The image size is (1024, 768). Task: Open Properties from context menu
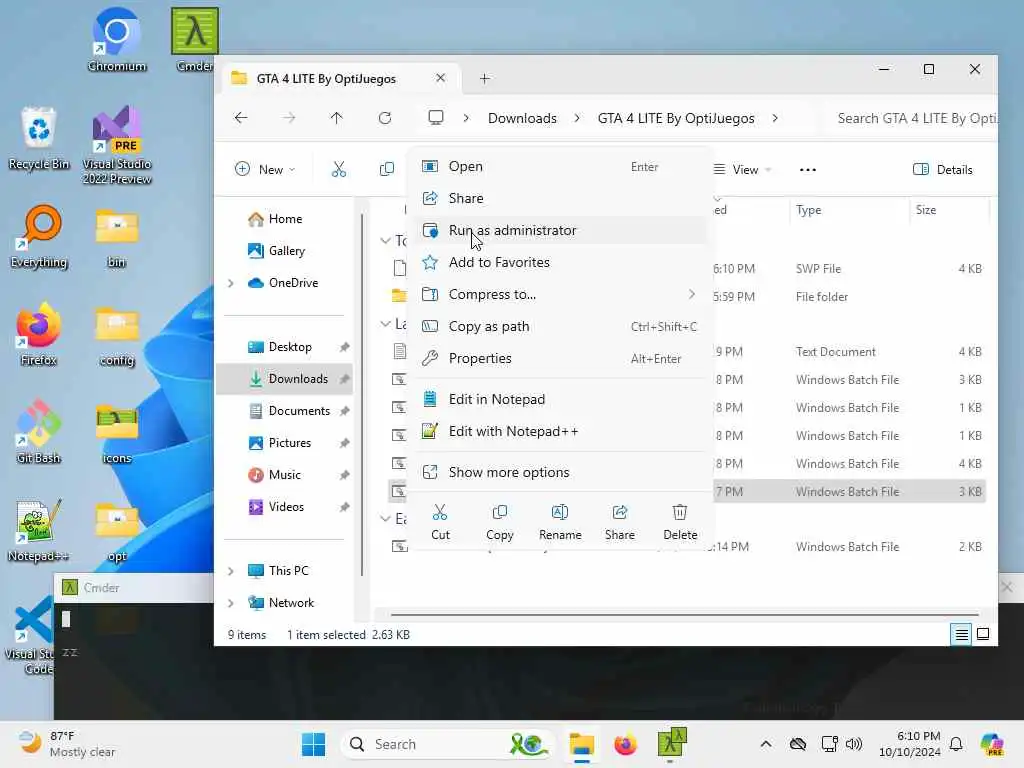tap(559, 359)
